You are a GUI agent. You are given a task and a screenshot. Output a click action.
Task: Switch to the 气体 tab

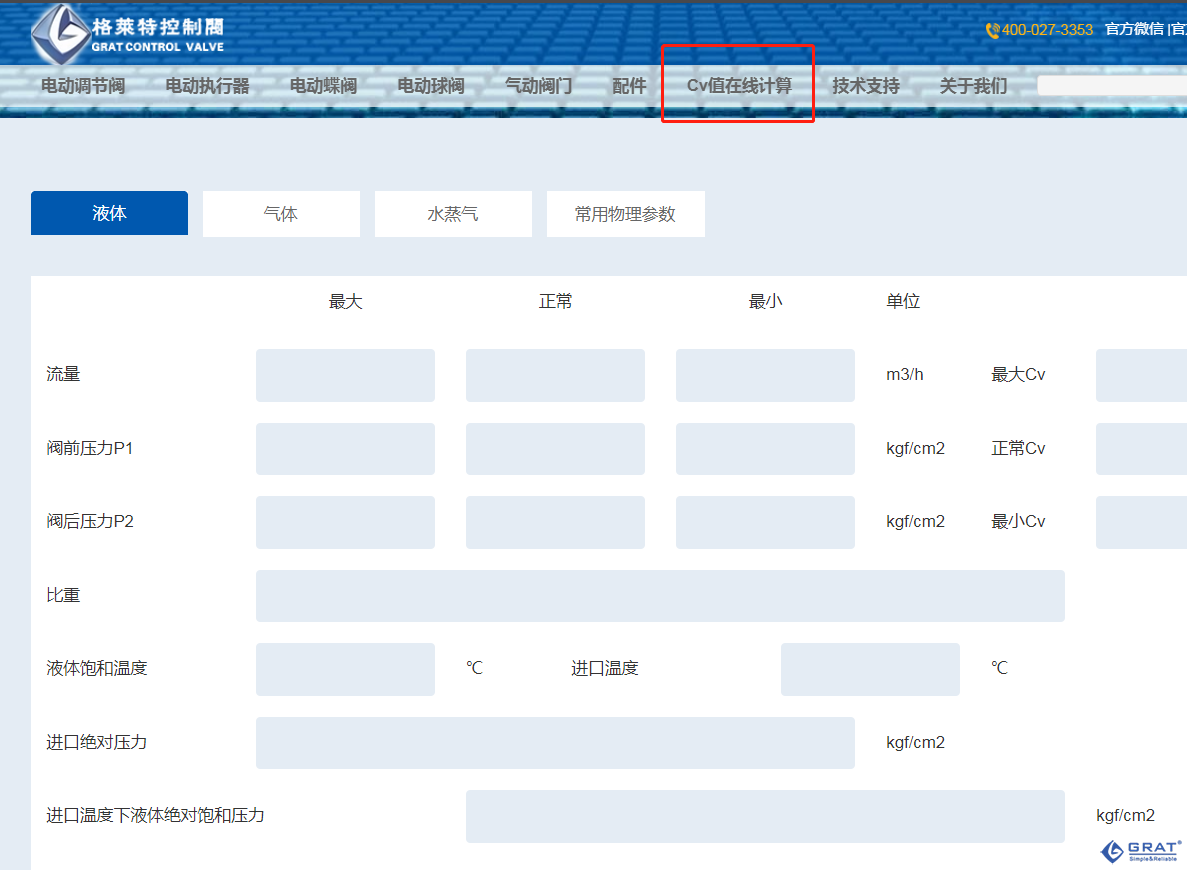pos(281,214)
